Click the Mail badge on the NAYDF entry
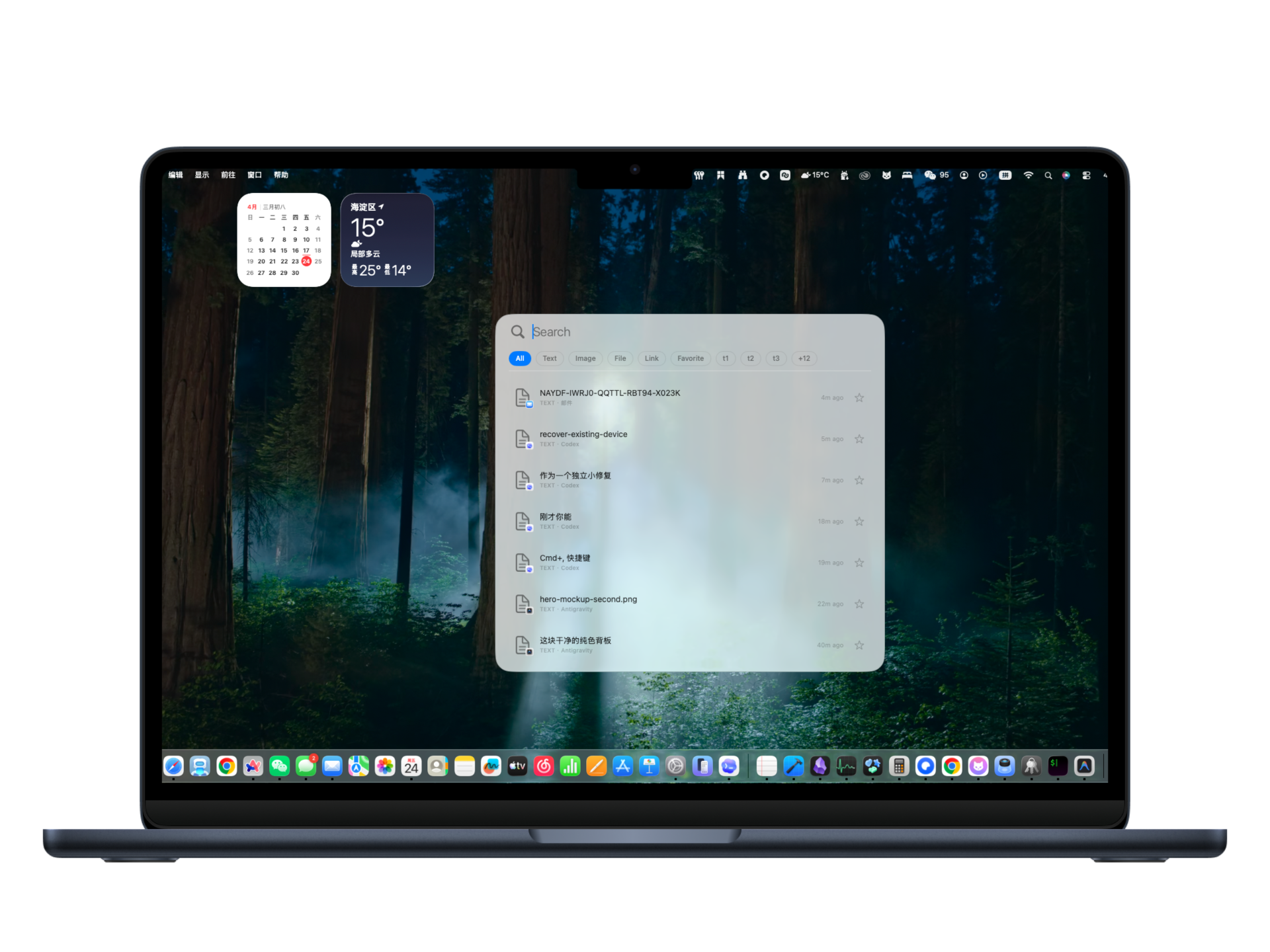The height and width of the screenshot is (952, 1270). (x=529, y=403)
